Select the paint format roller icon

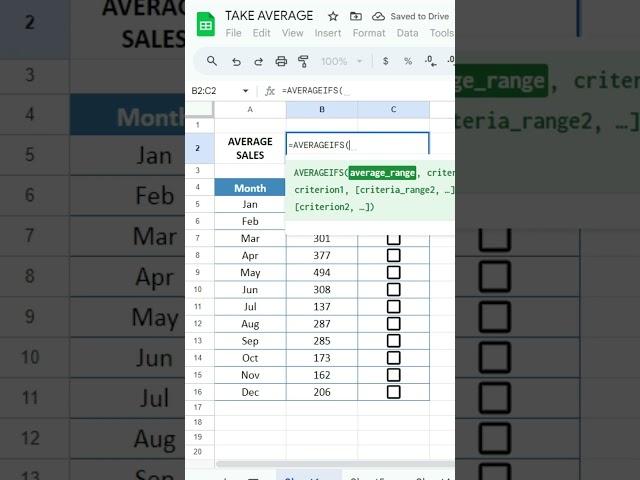pyautogui.click(x=303, y=62)
